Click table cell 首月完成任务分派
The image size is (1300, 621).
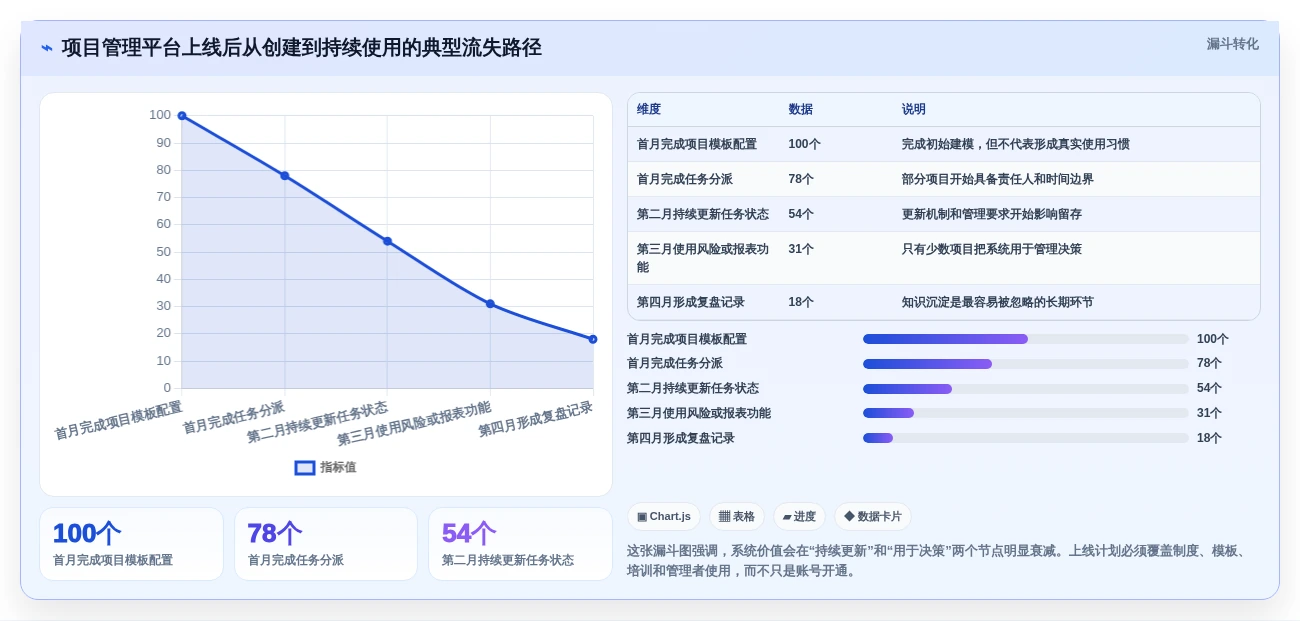point(685,179)
